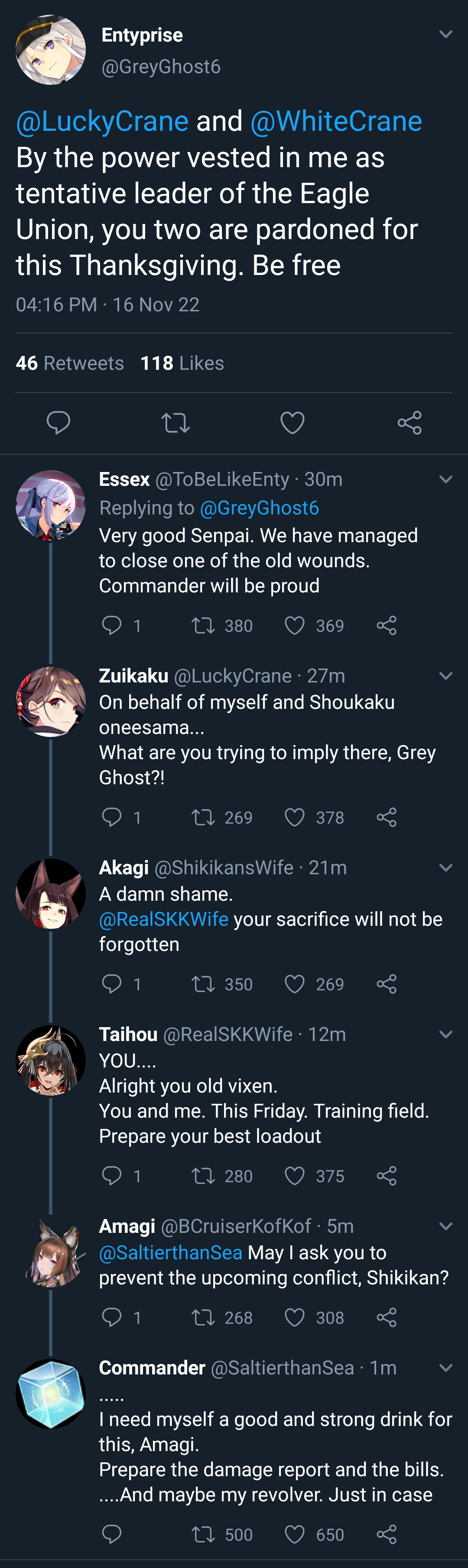Open the @WhiteCrane mention link
This screenshot has height=1568, width=468.
click(336, 121)
